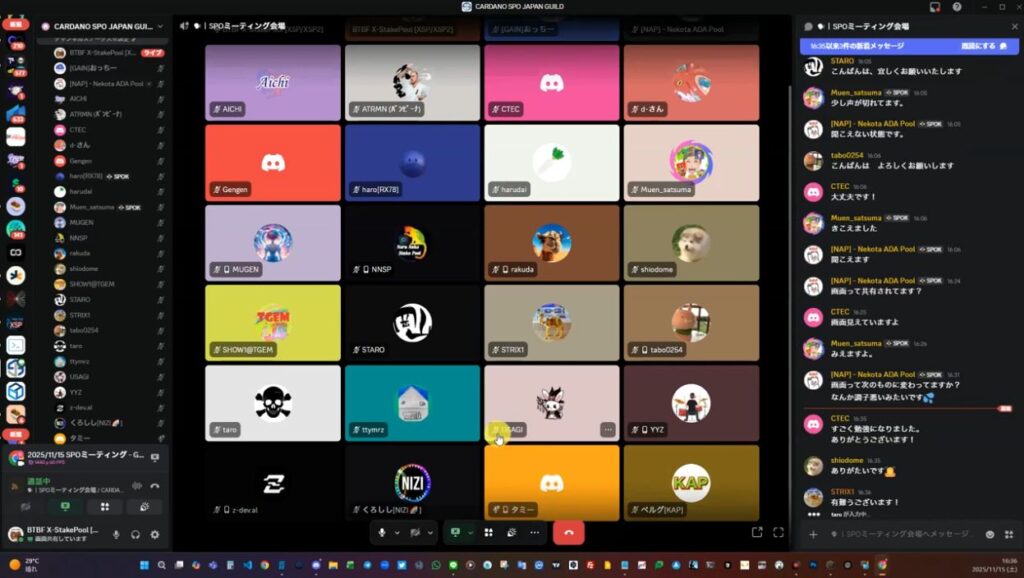This screenshot has width=1024, height=578.
Task: Toggle headphone deafen in user panel
Action: pos(135,534)
